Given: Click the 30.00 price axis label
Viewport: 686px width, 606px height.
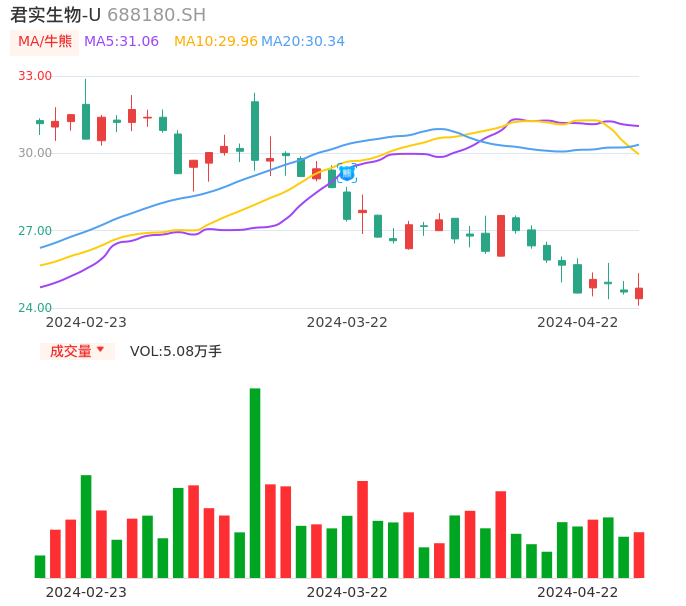Looking at the screenshot, I should [x=35, y=153].
